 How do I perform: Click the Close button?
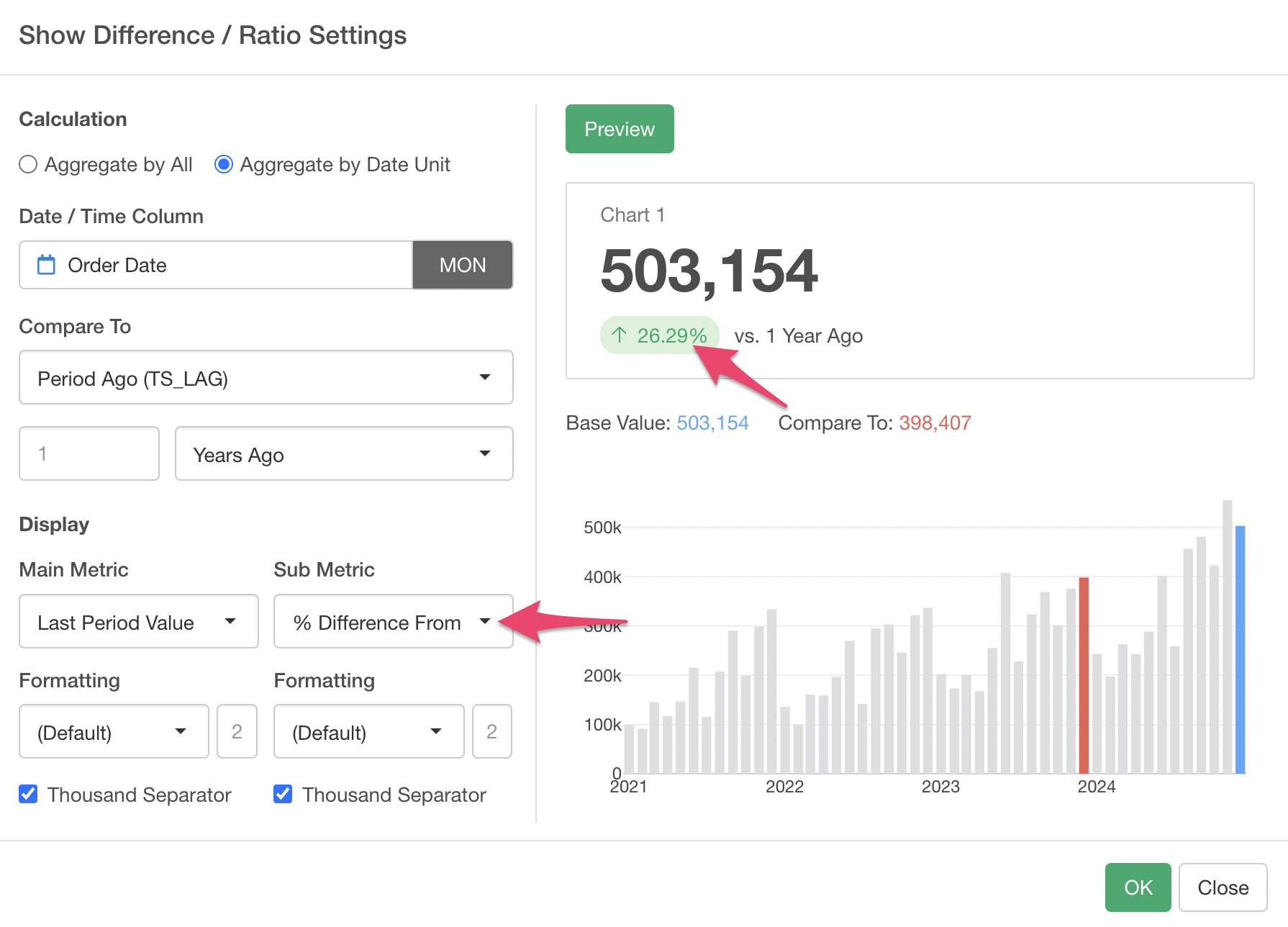(1223, 887)
